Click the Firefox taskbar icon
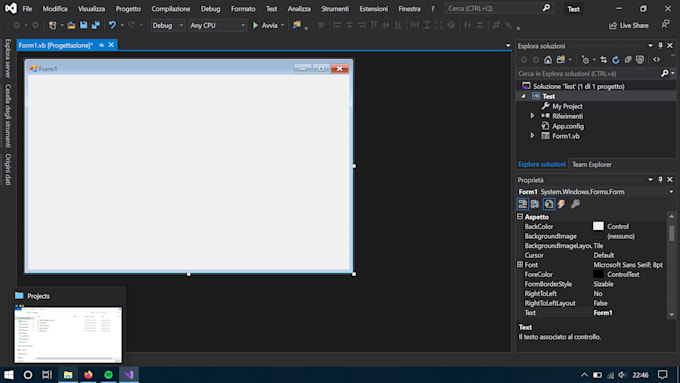Viewport: 680px width, 383px height. click(x=88, y=375)
